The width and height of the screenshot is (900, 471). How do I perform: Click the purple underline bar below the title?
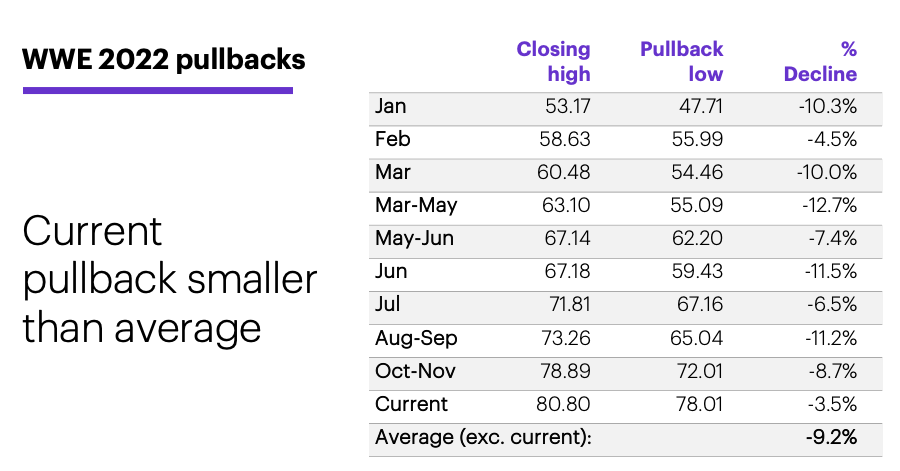(158, 90)
